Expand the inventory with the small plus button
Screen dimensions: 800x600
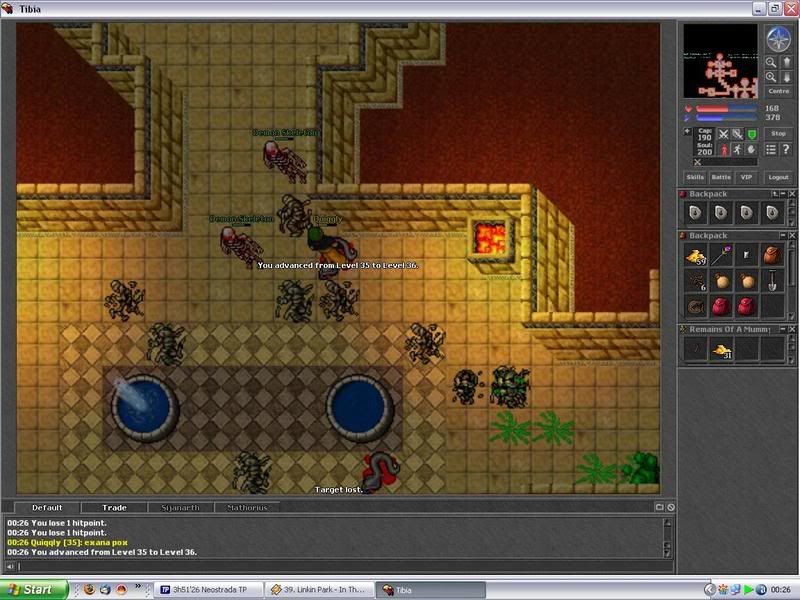pyautogui.click(x=688, y=132)
